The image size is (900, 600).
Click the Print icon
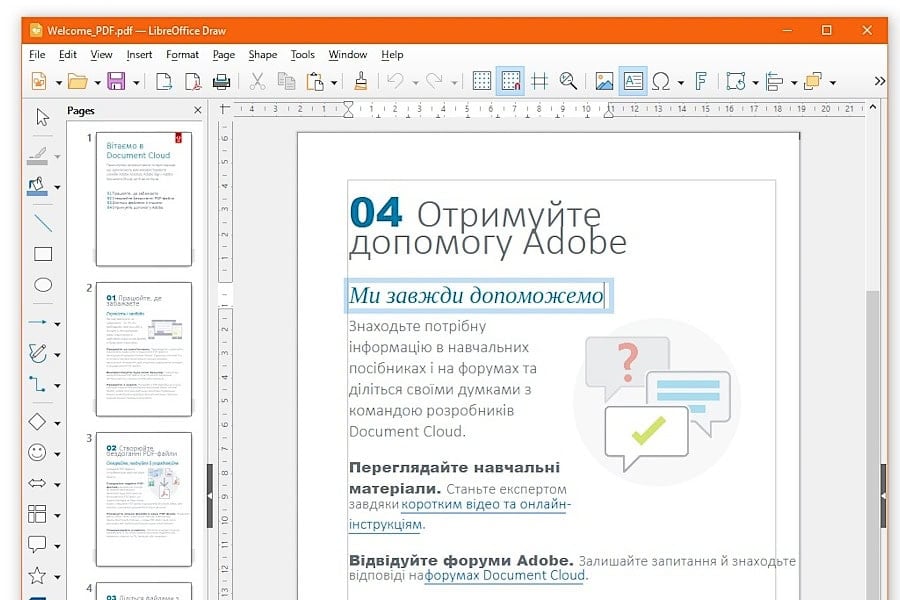[x=222, y=82]
